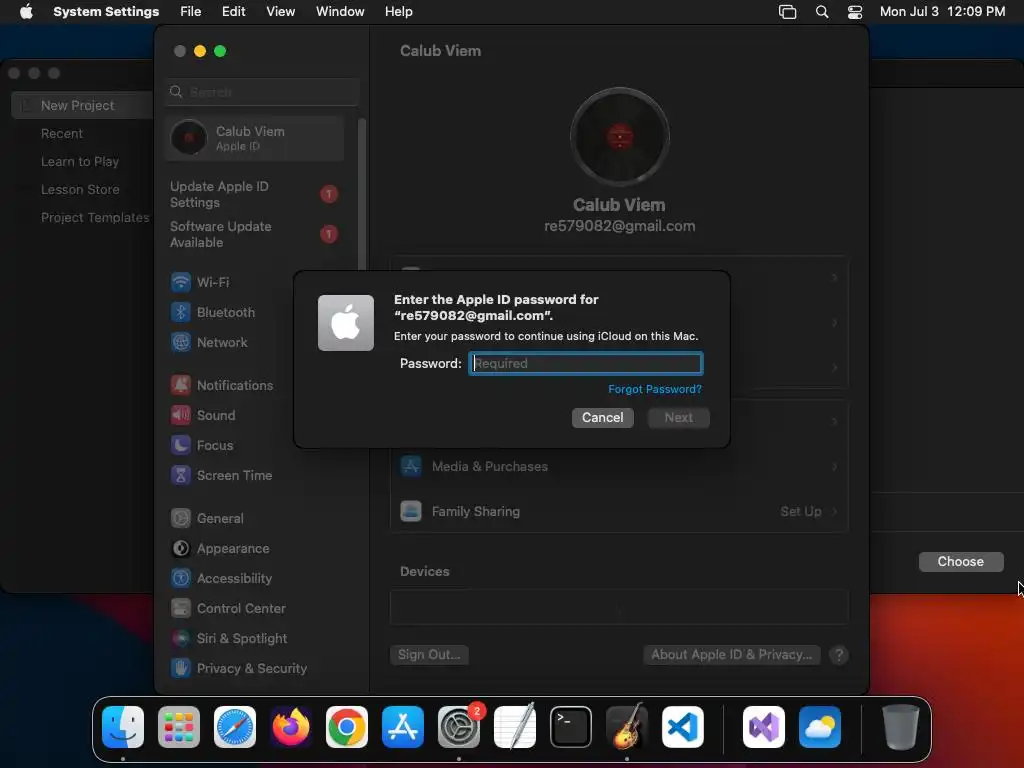This screenshot has height=768, width=1024.
Task: Open Bluetooth settings in sidebar
Action: pos(213,312)
